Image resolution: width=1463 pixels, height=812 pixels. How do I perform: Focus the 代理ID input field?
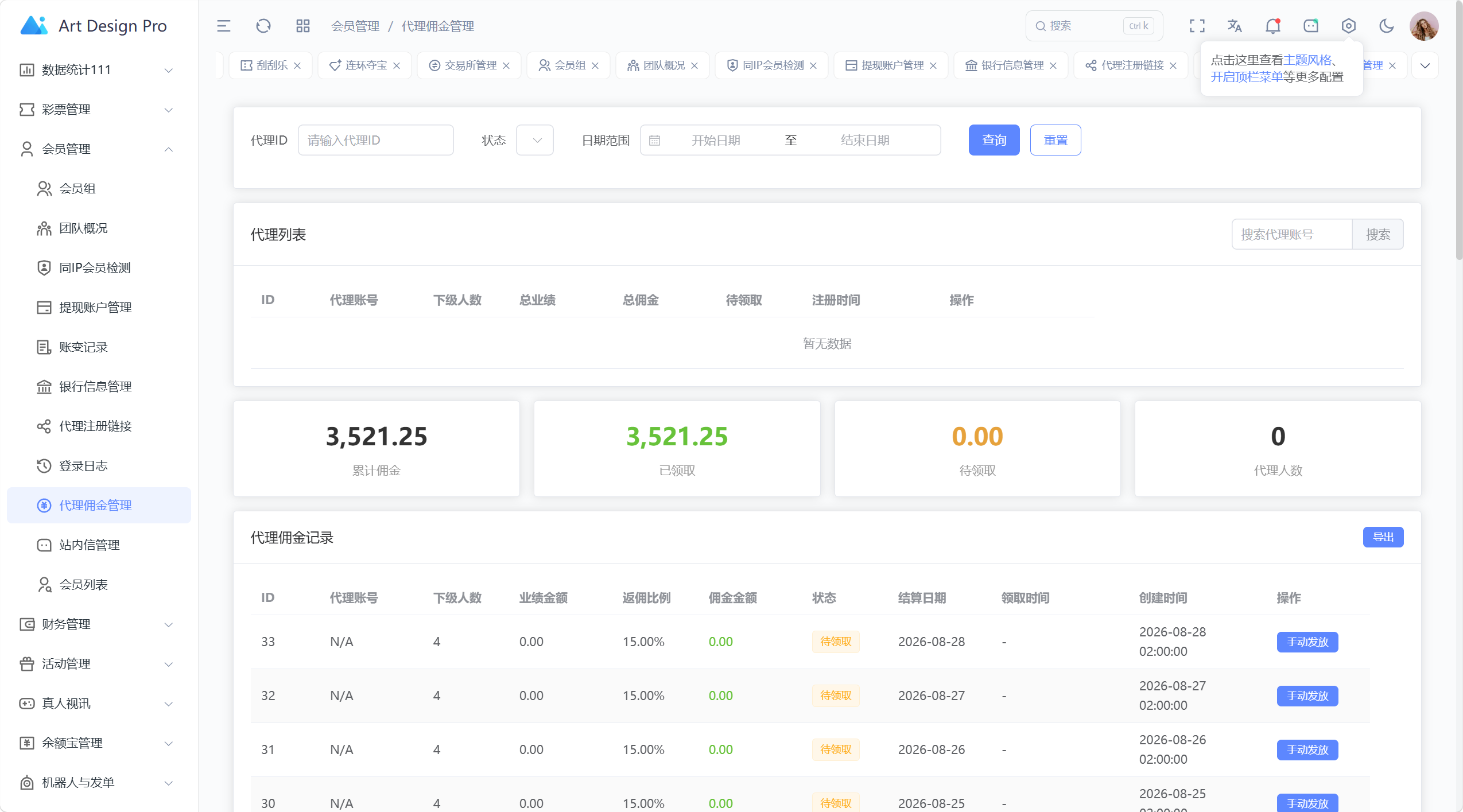376,140
